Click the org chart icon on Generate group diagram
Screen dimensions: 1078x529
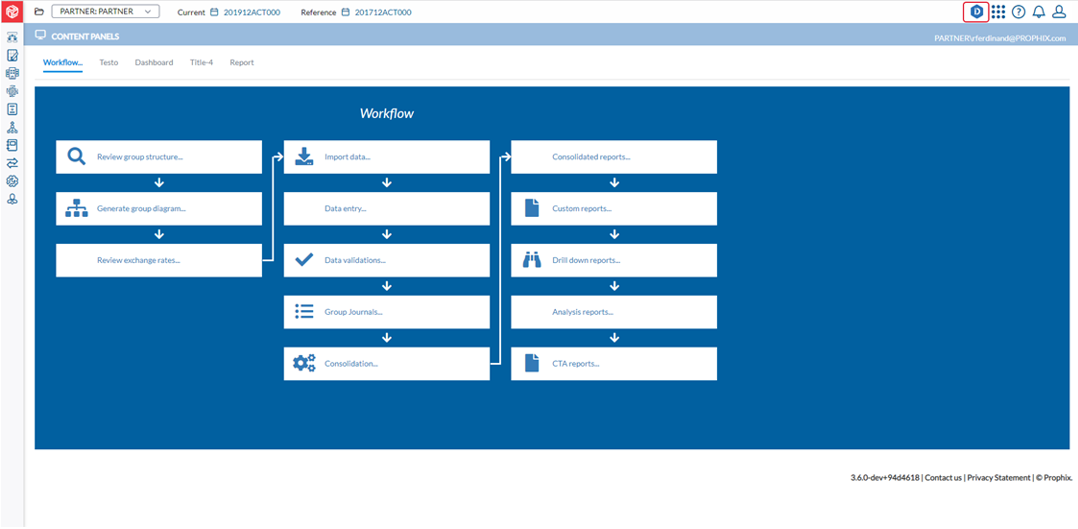[x=76, y=208]
